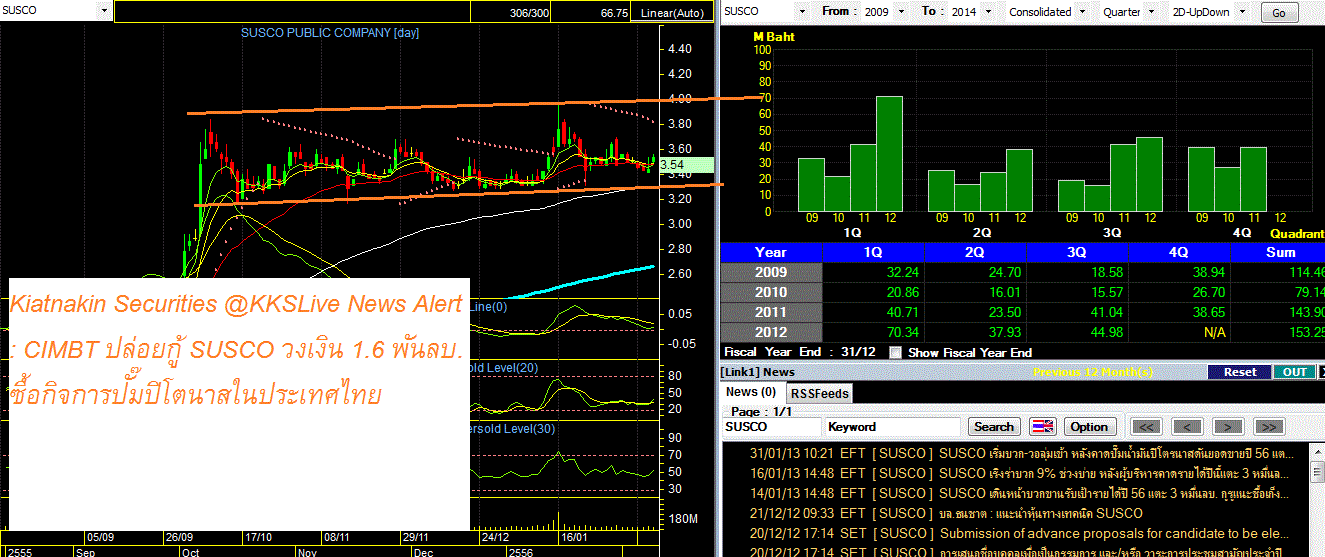This screenshot has width=1325, height=557.
Task: Click the Go button
Action: 1279,13
